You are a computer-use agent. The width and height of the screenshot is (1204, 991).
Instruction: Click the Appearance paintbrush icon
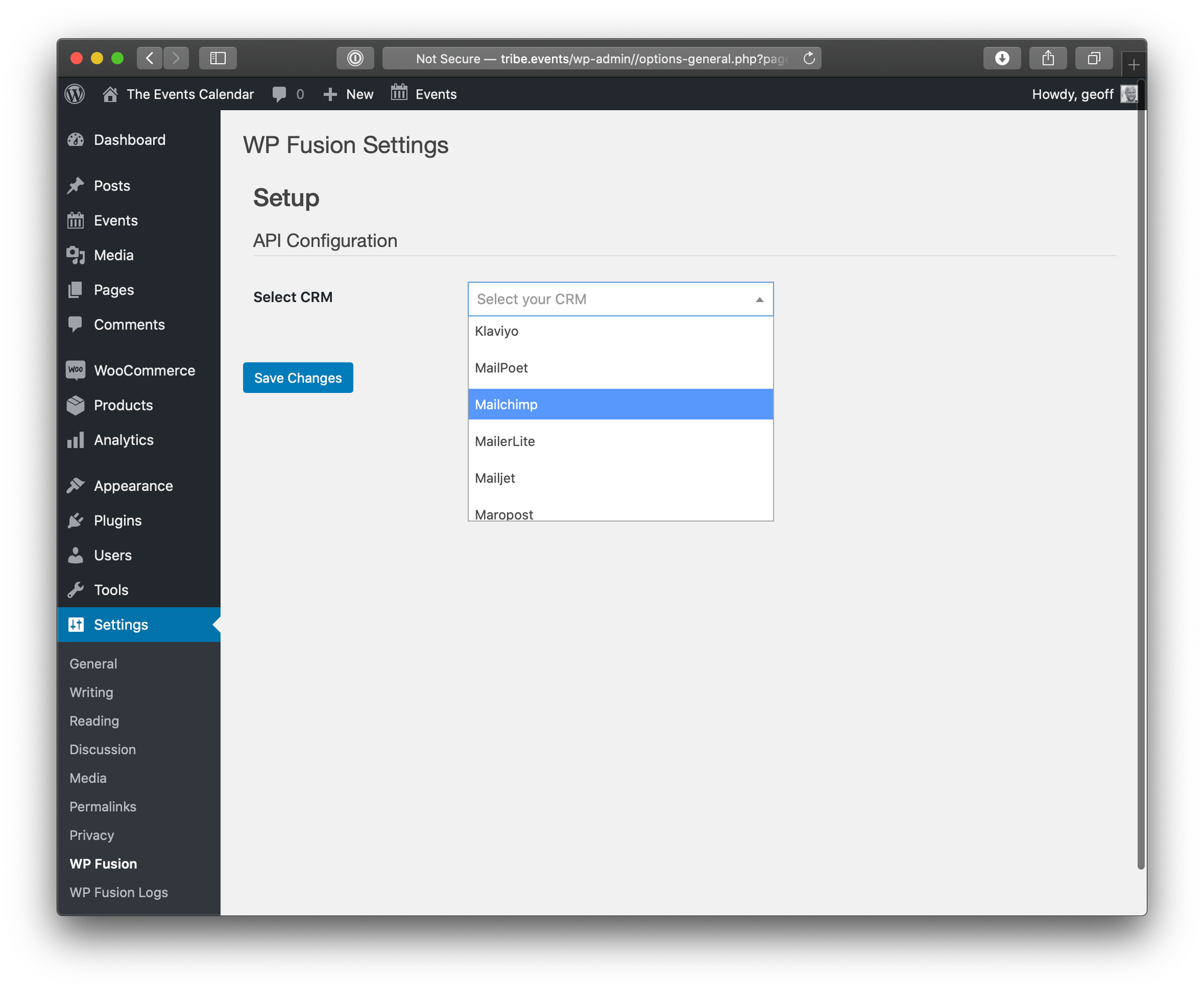pos(76,486)
